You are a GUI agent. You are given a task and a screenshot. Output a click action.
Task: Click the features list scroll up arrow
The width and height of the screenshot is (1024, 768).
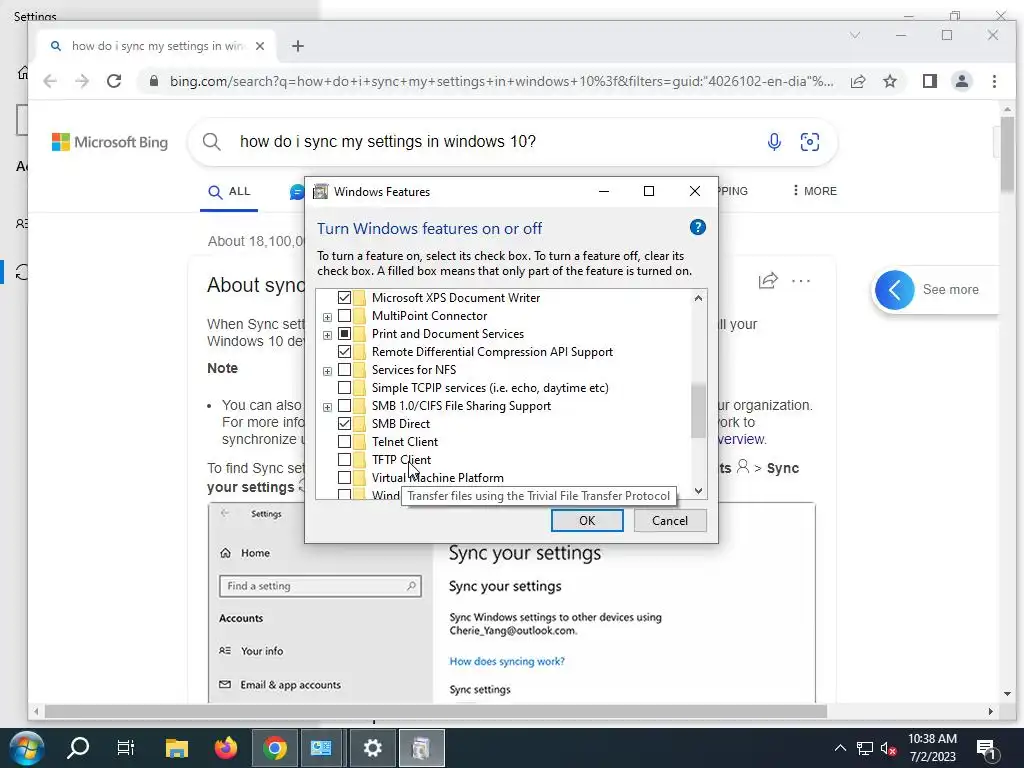[698, 298]
